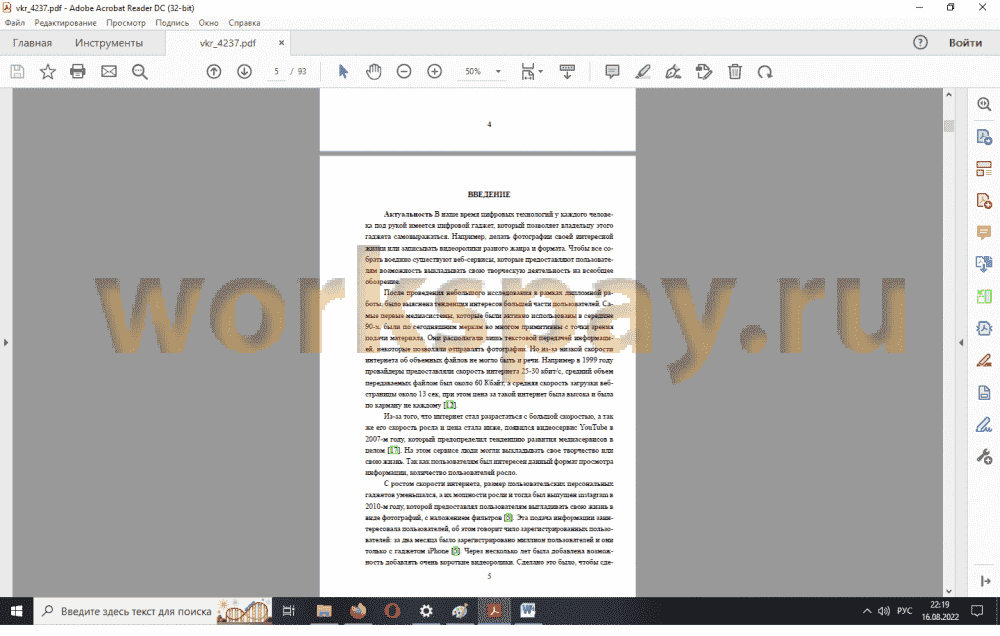Open Create PDF tool in right pane
The height and width of the screenshot is (636, 1000).
(984, 200)
